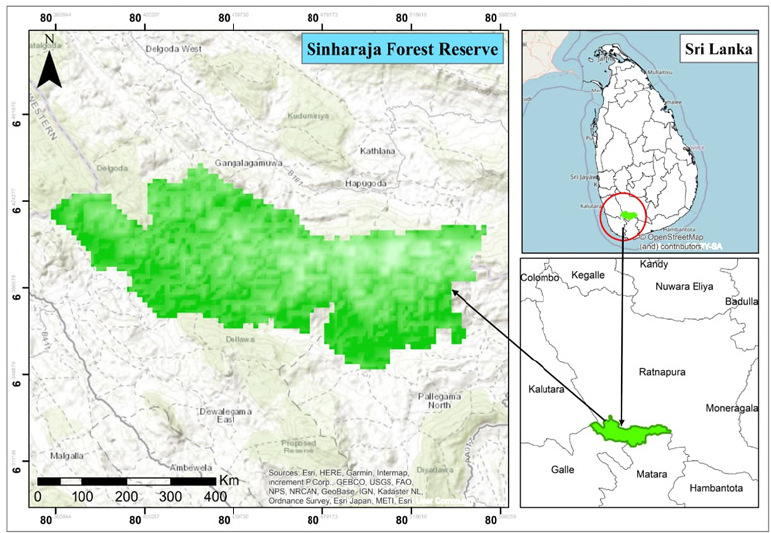This screenshot has height=533, width=771.
Task: Select the Diyadawa label
Action: (x=435, y=470)
